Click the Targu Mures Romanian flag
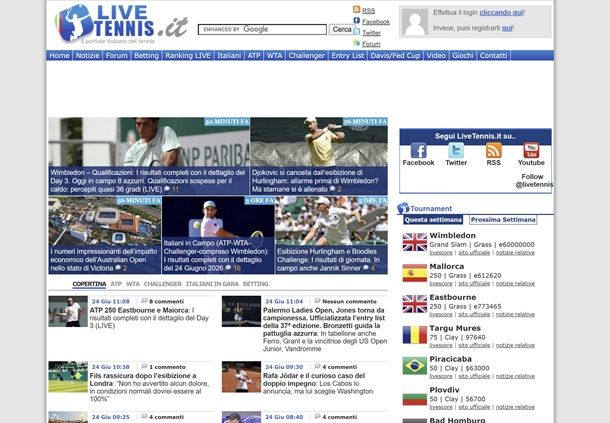610x423 pixels. point(414,335)
